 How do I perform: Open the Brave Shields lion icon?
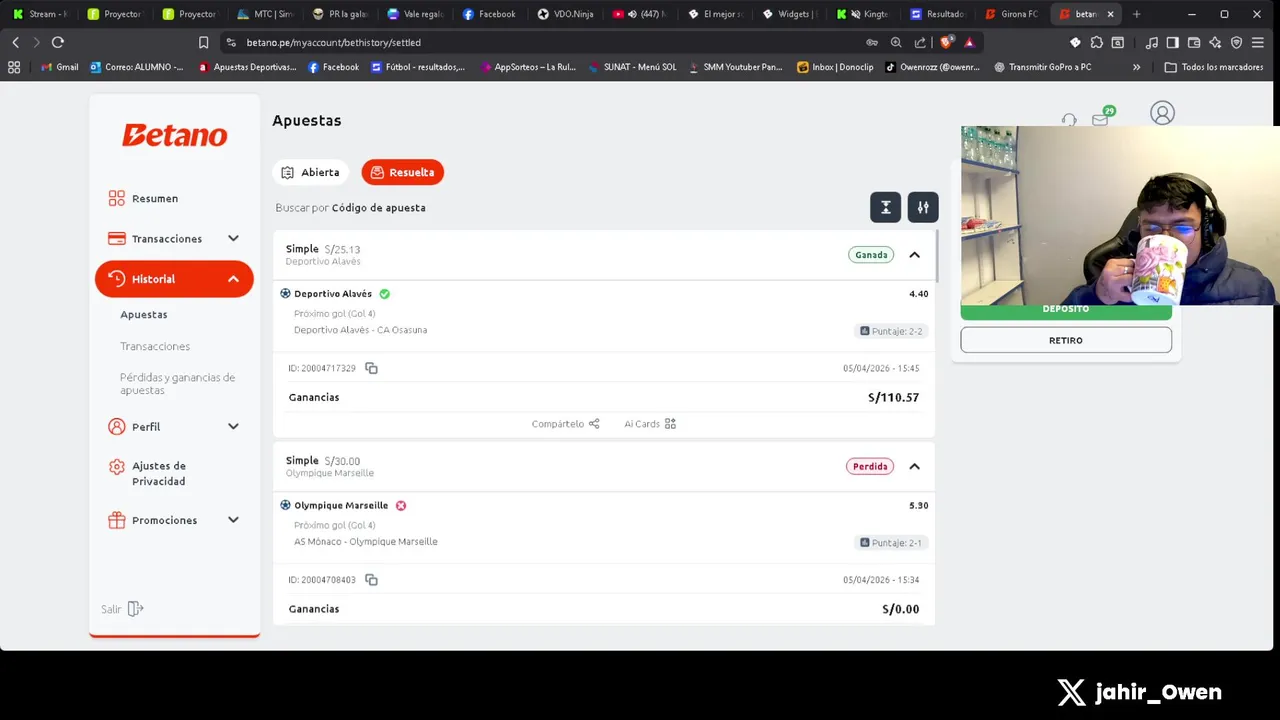pyautogui.click(x=946, y=42)
